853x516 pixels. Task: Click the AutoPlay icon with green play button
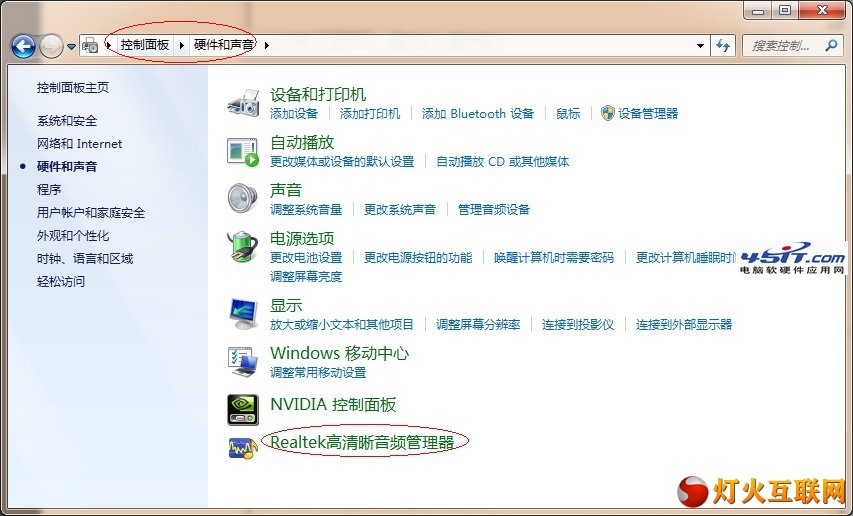coord(243,152)
